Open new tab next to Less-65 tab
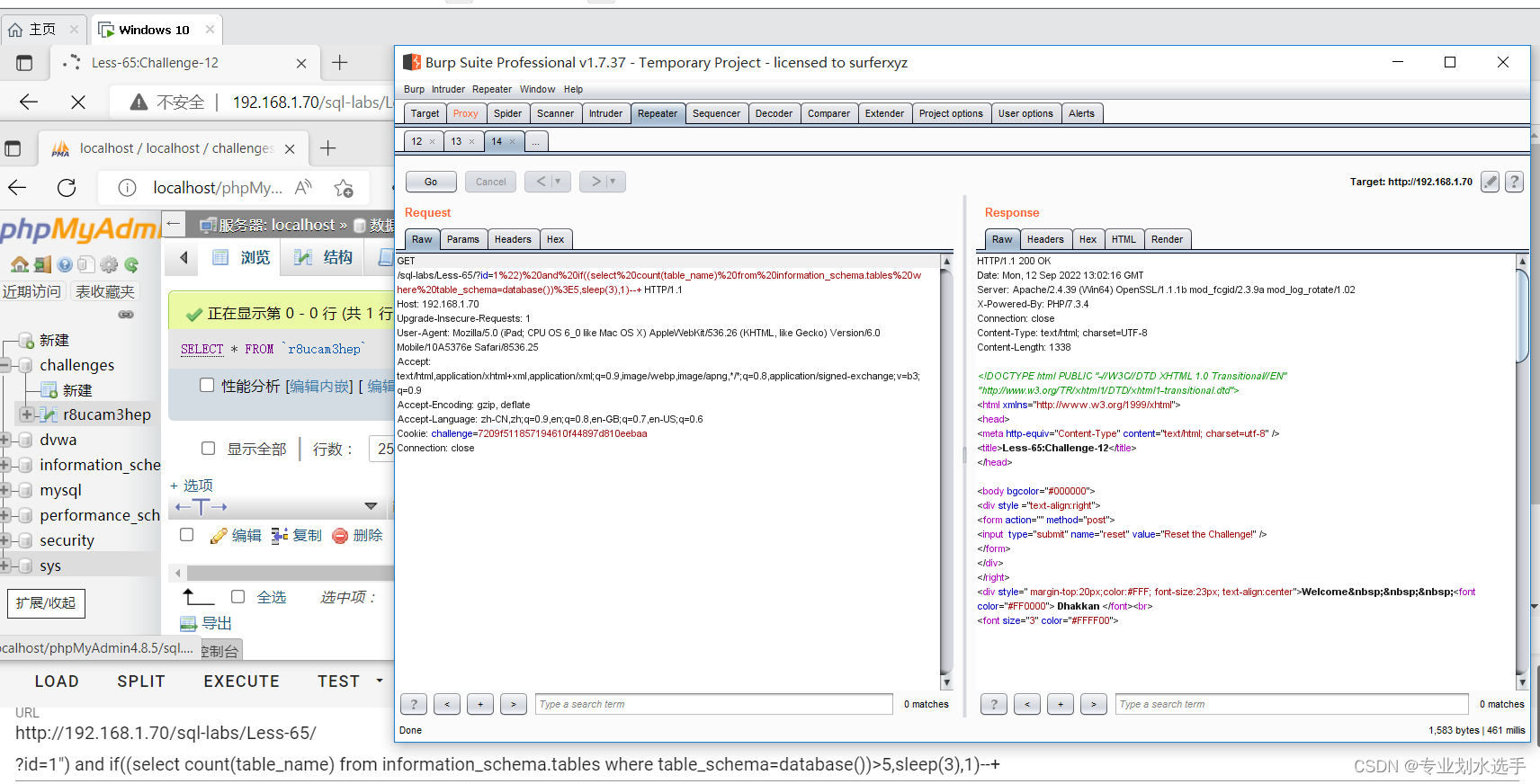The image size is (1540, 784). pos(339,62)
